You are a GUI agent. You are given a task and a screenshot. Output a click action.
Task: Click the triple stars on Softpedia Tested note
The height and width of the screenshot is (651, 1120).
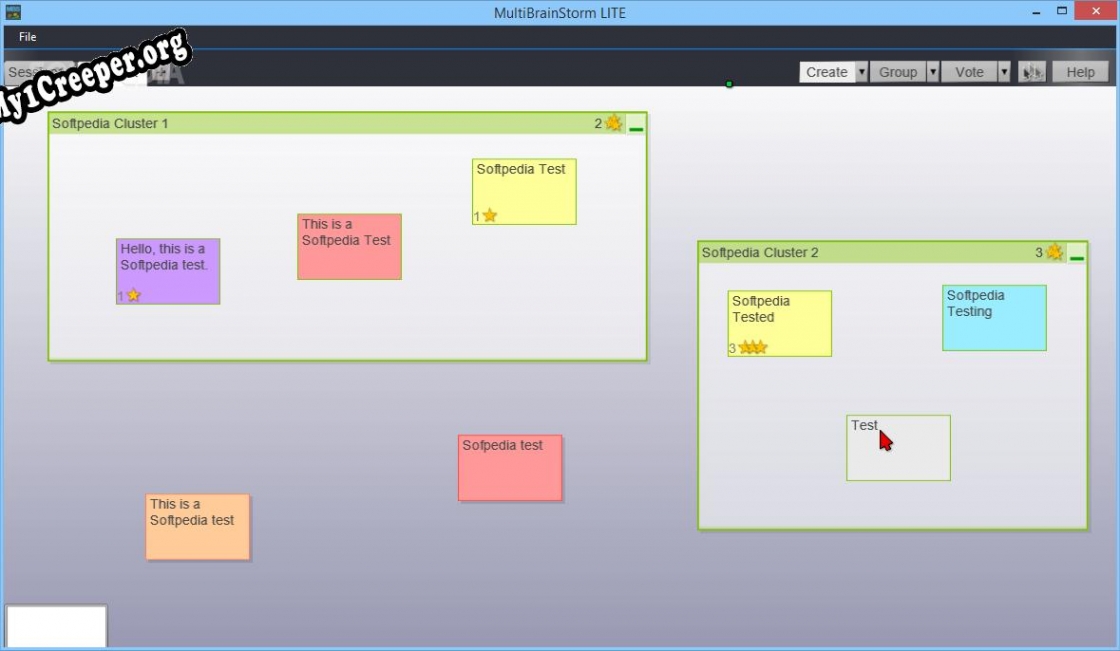(753, 347)
